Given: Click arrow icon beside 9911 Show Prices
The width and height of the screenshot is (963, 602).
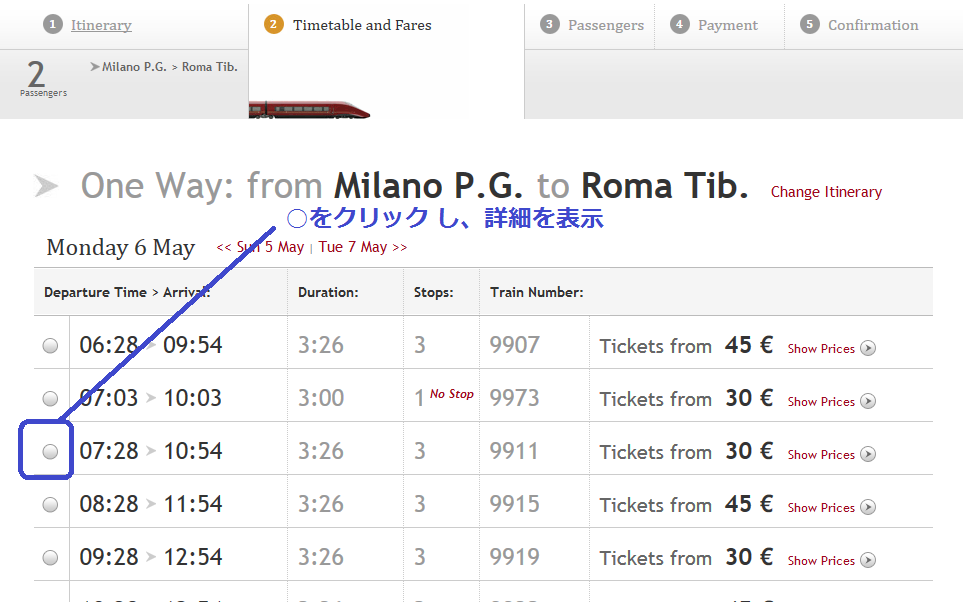Looking at the screenshot, I should (x=868, y=455).
